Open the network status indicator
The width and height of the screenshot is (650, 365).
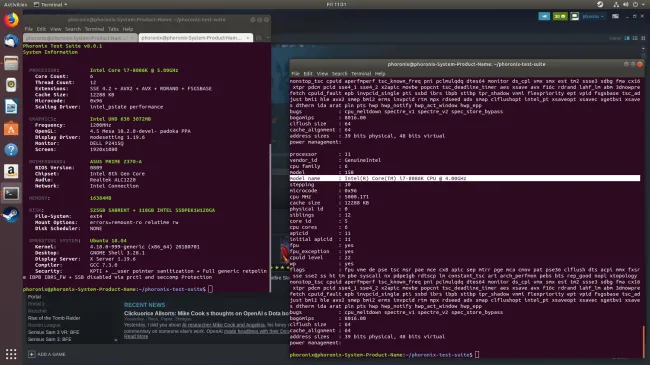click(616, 4)
